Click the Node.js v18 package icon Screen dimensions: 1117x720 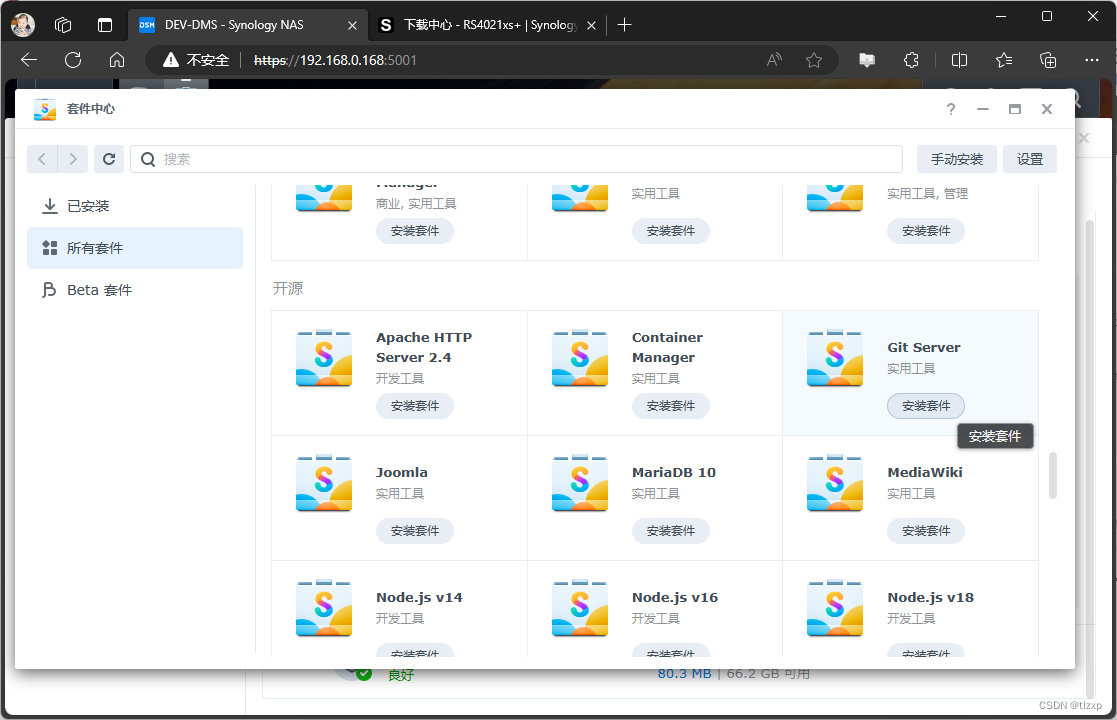click(x=834, y=607)
